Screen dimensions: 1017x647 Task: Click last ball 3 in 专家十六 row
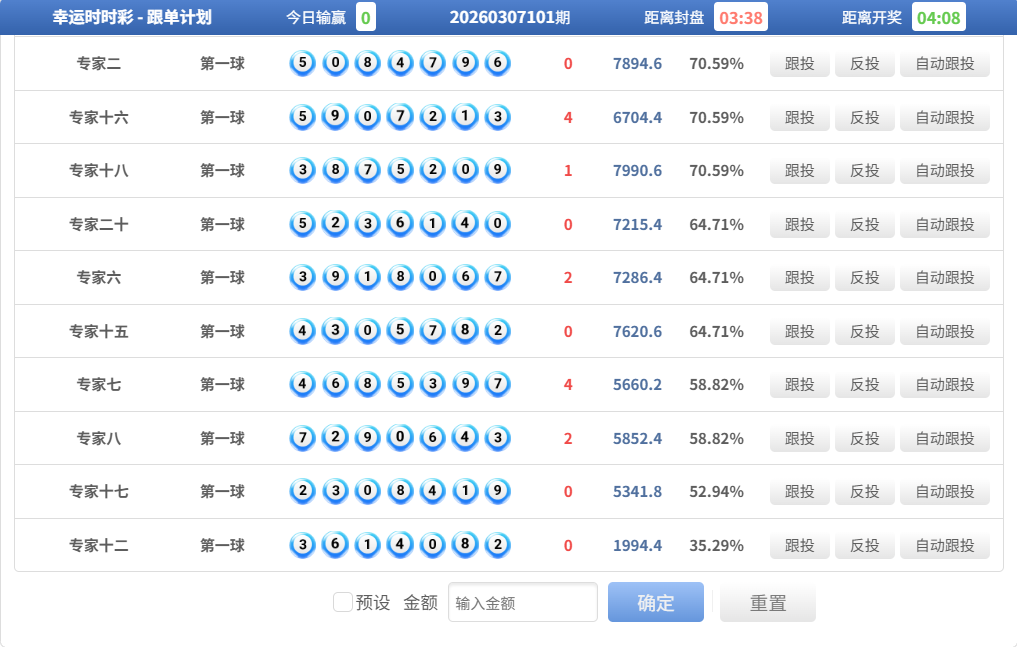(x=497, y=118)
